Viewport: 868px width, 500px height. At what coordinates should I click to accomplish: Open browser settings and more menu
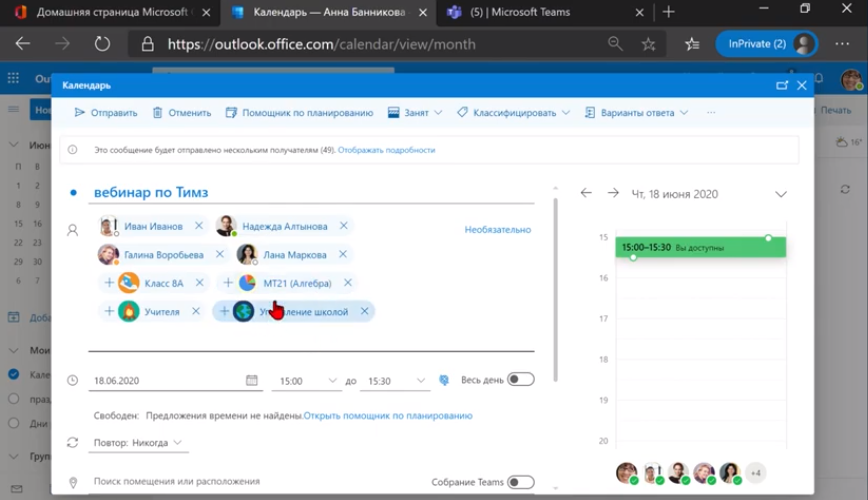click(842, 44)
